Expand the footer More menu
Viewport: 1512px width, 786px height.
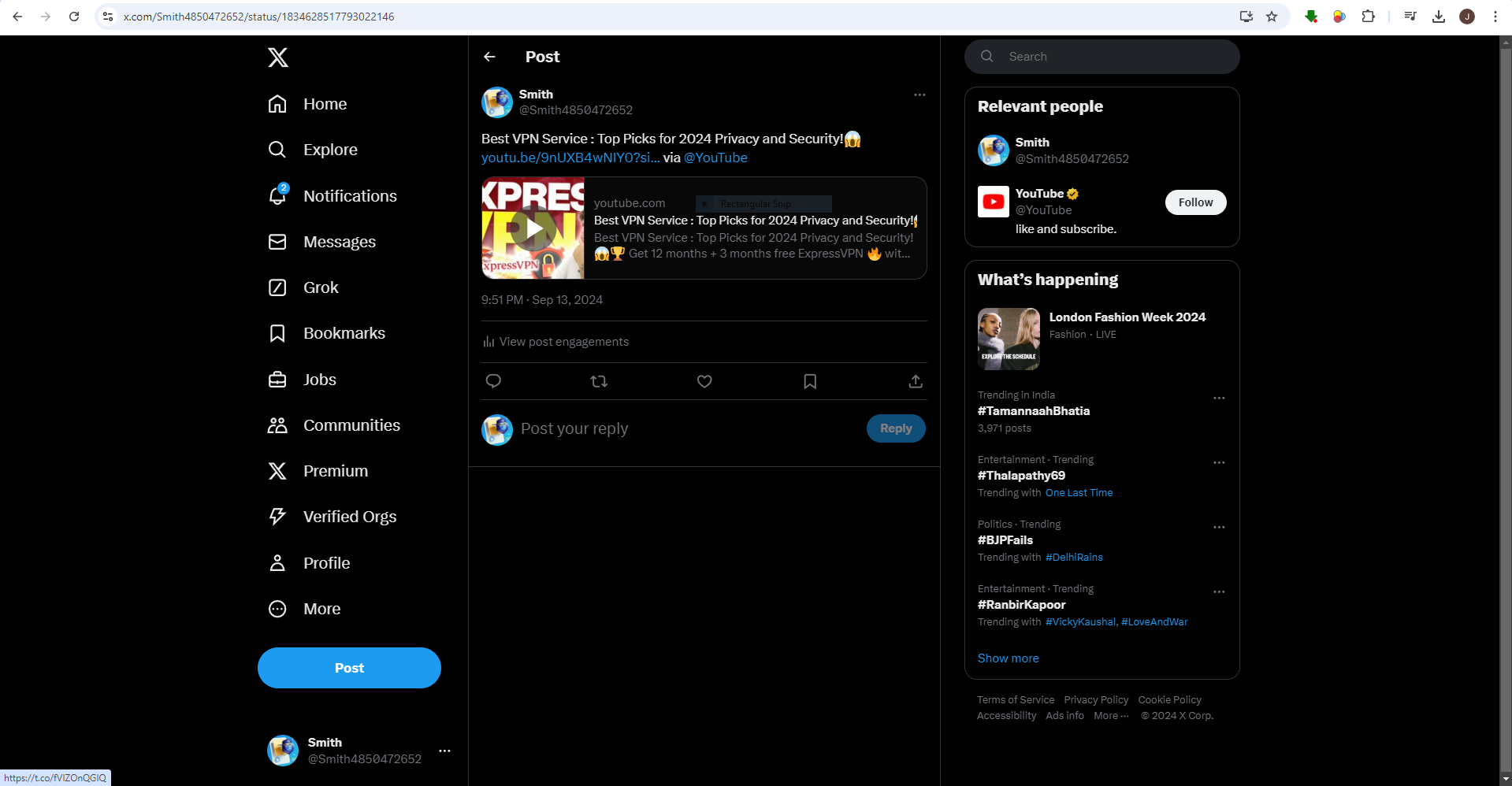1111,716
